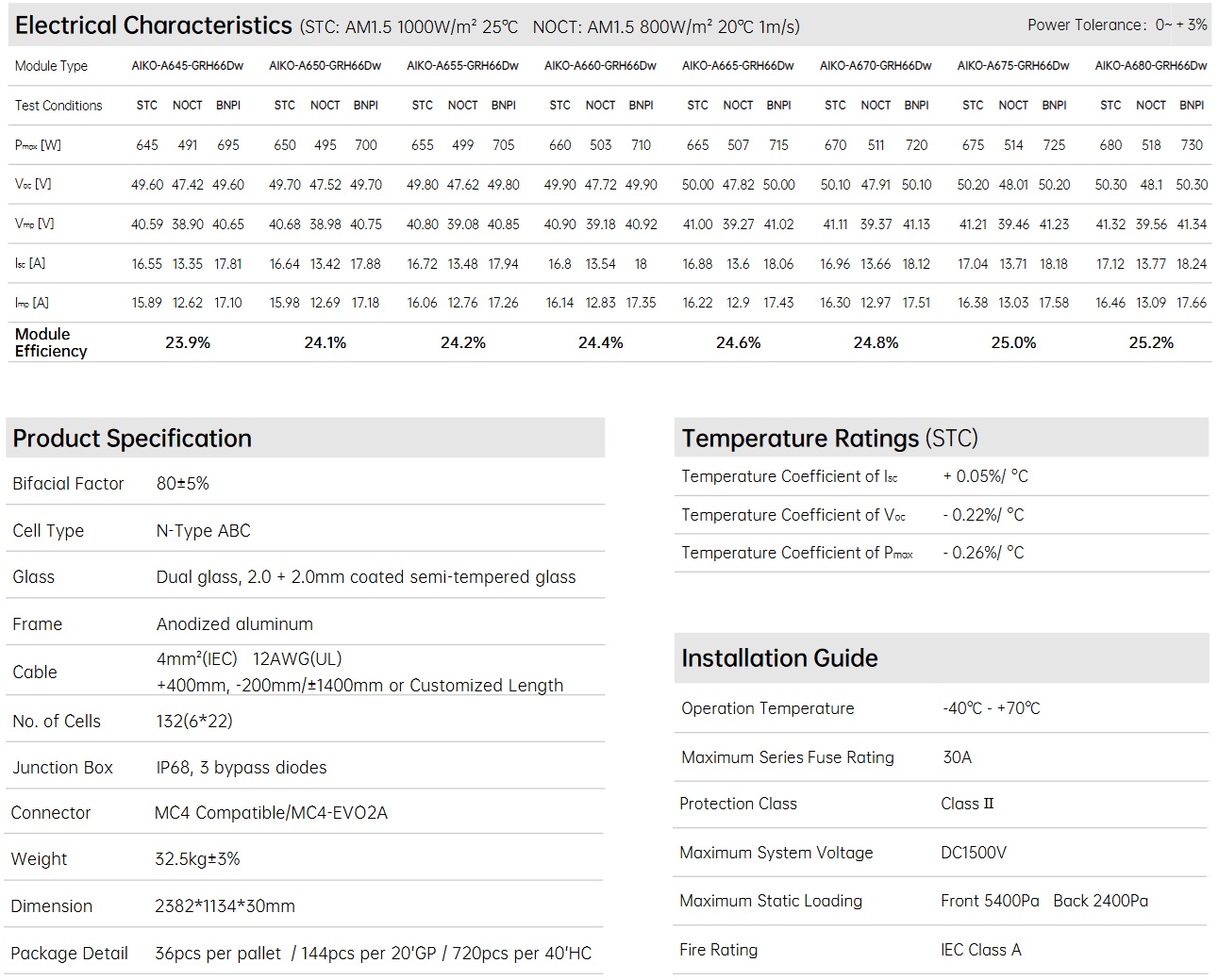Select the 24.4% module efficiency value
Screen dimensions: 1218x980
point(601,343)
